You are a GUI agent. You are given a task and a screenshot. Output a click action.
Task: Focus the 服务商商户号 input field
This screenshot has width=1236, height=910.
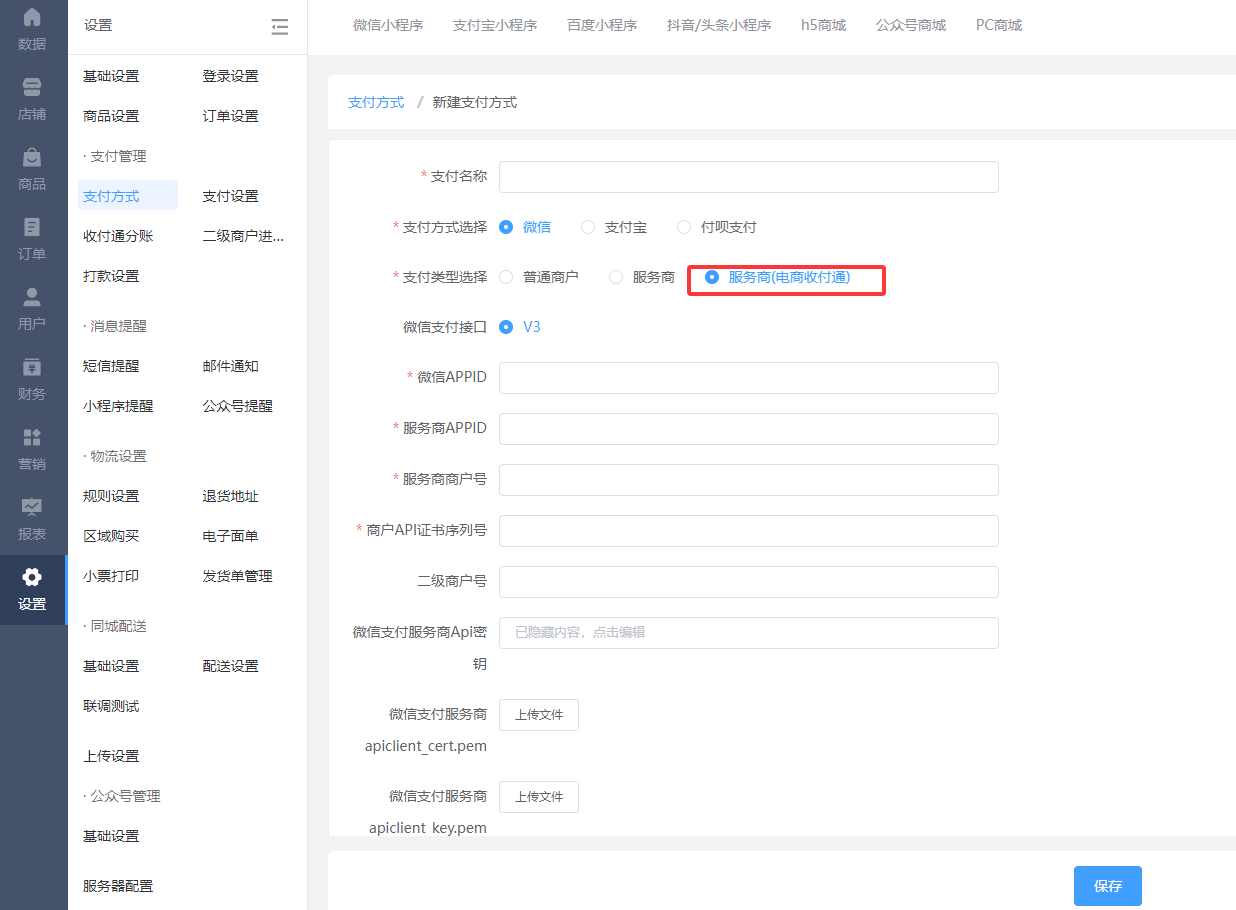click(749, 479)
